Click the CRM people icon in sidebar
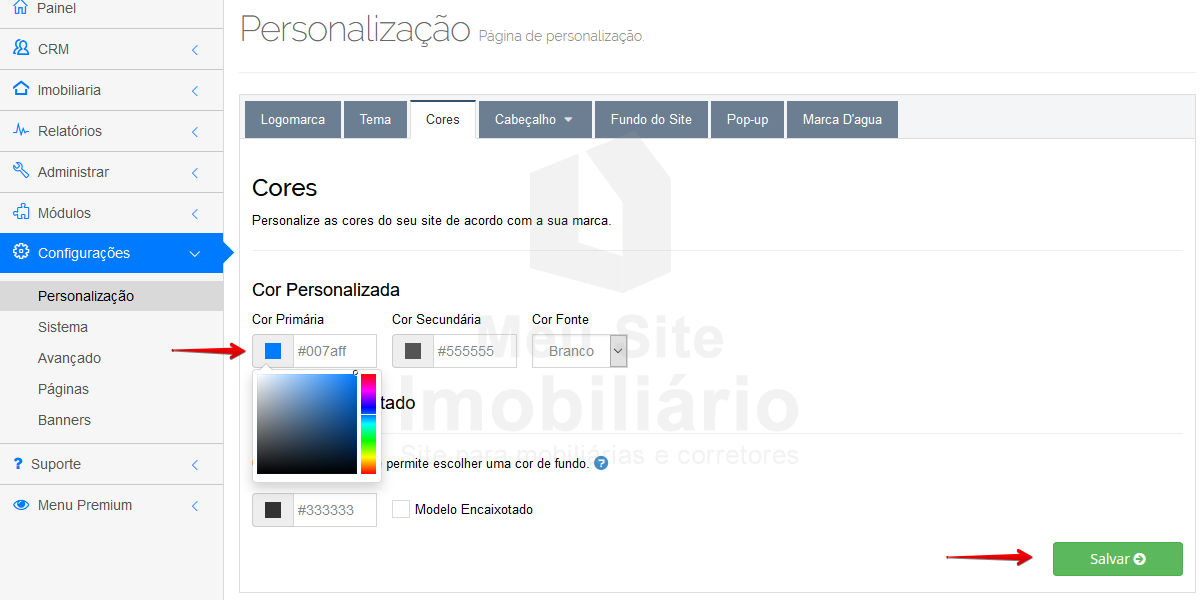This screenshot has height=600, width=1200. click(21, 48)
